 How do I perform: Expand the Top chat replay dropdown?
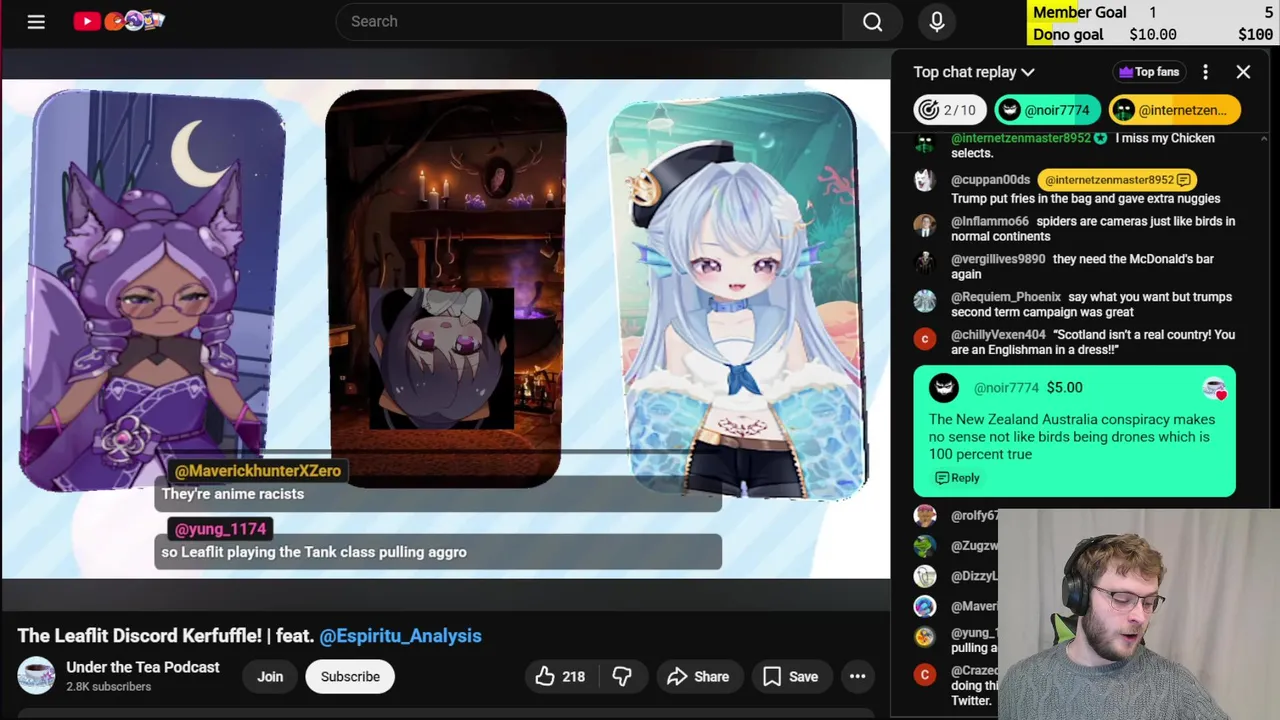(x=974, y=72)
